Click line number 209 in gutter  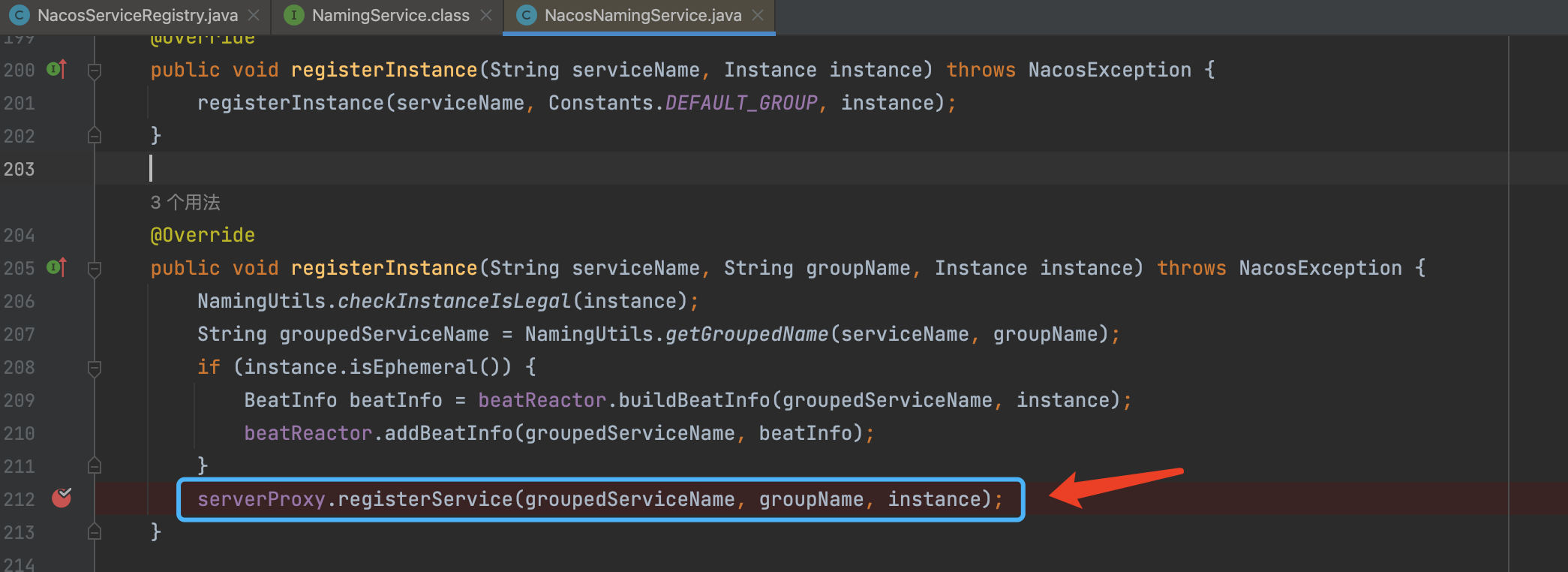coord(20,400)
